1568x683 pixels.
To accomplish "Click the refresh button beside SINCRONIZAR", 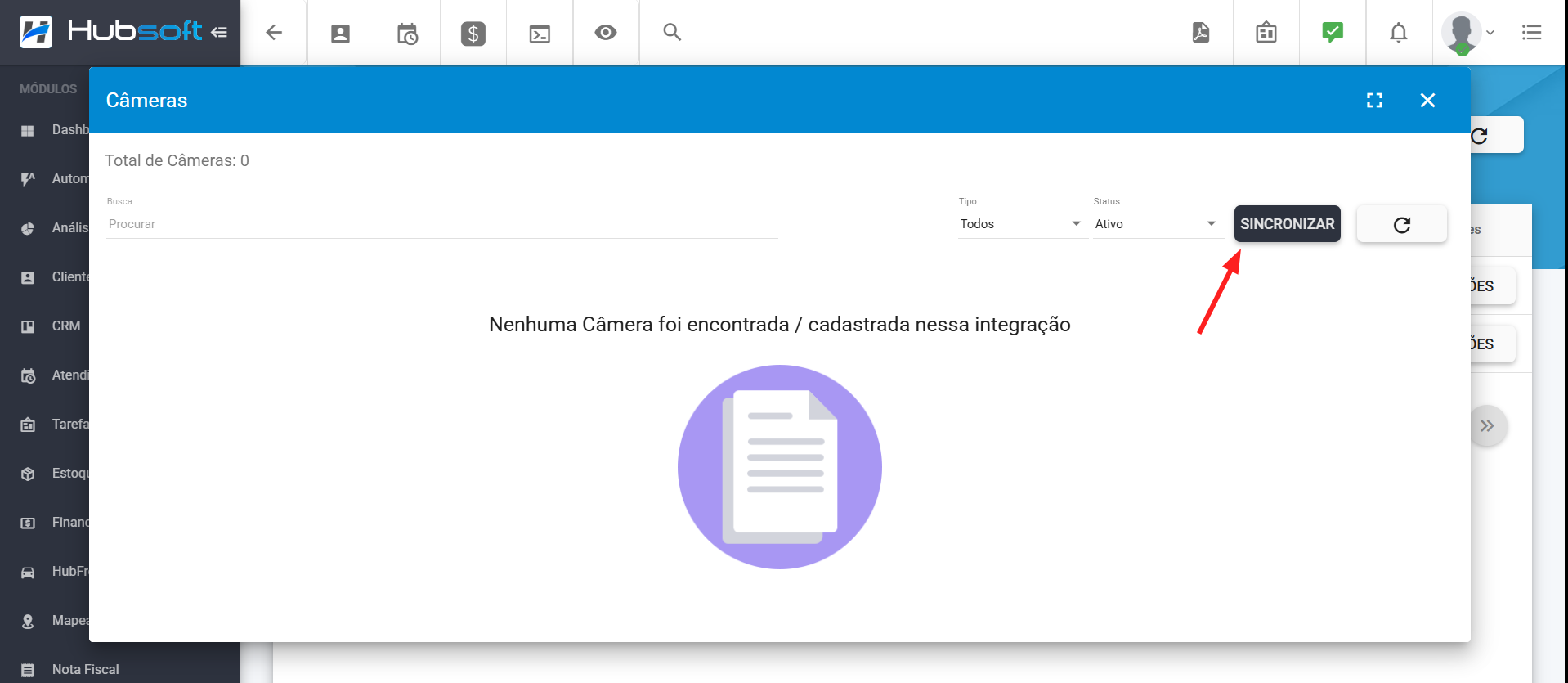I will tap(1401, 224).
